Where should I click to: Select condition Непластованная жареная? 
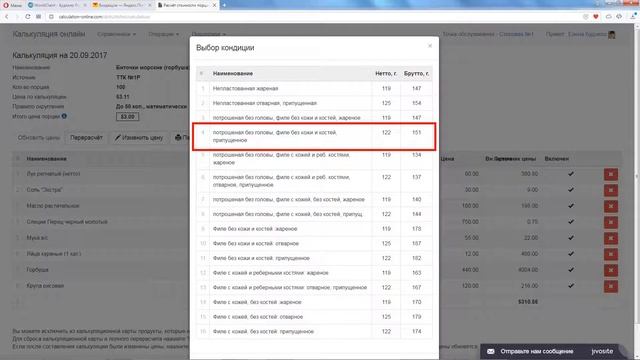click(314, 89)
